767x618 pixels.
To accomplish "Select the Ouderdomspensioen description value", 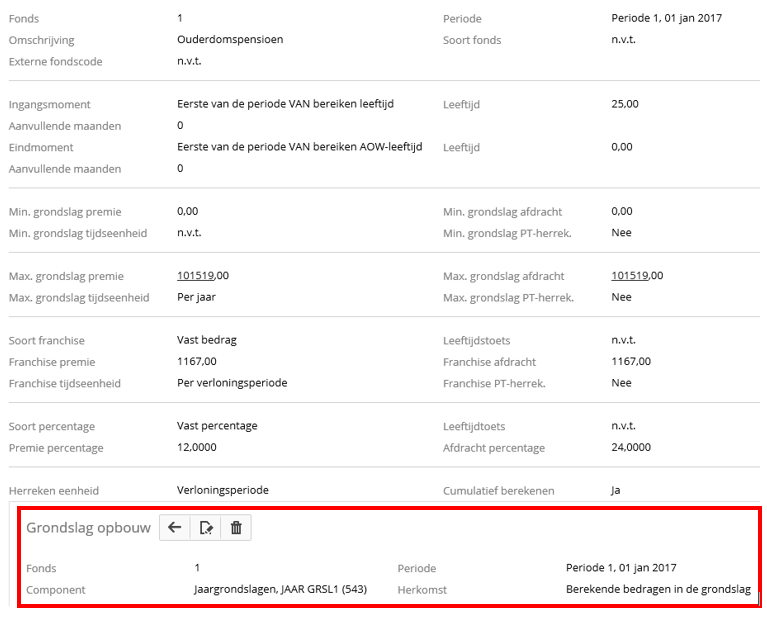I will (x=230, y=40).
